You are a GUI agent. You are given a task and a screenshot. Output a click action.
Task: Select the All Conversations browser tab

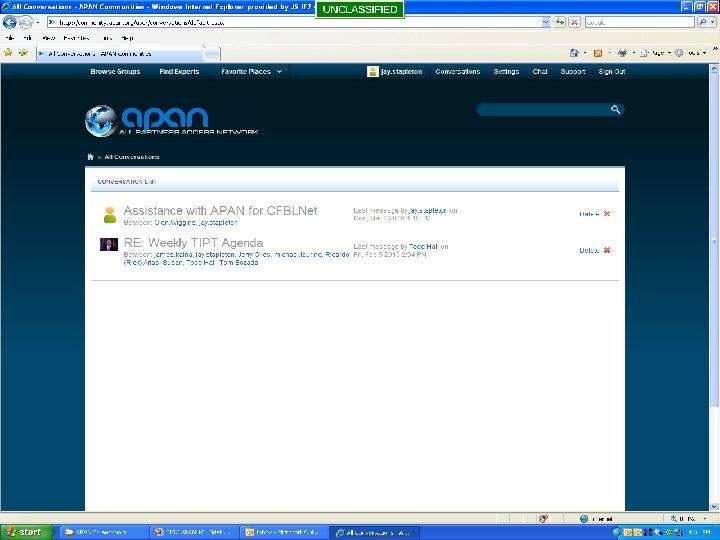(x=119, y=54)
